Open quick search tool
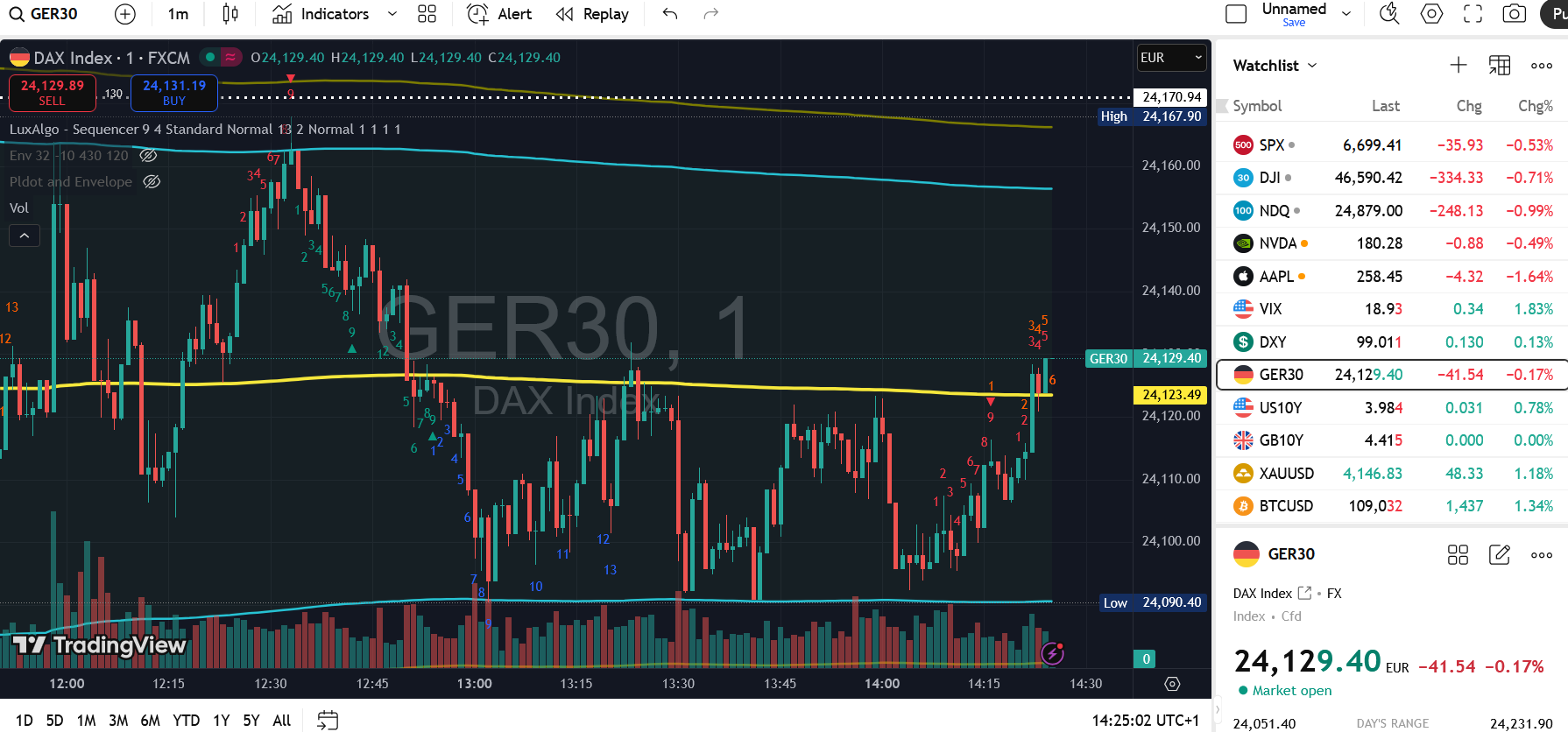The image size is (1568, 732). (1389, 14)
